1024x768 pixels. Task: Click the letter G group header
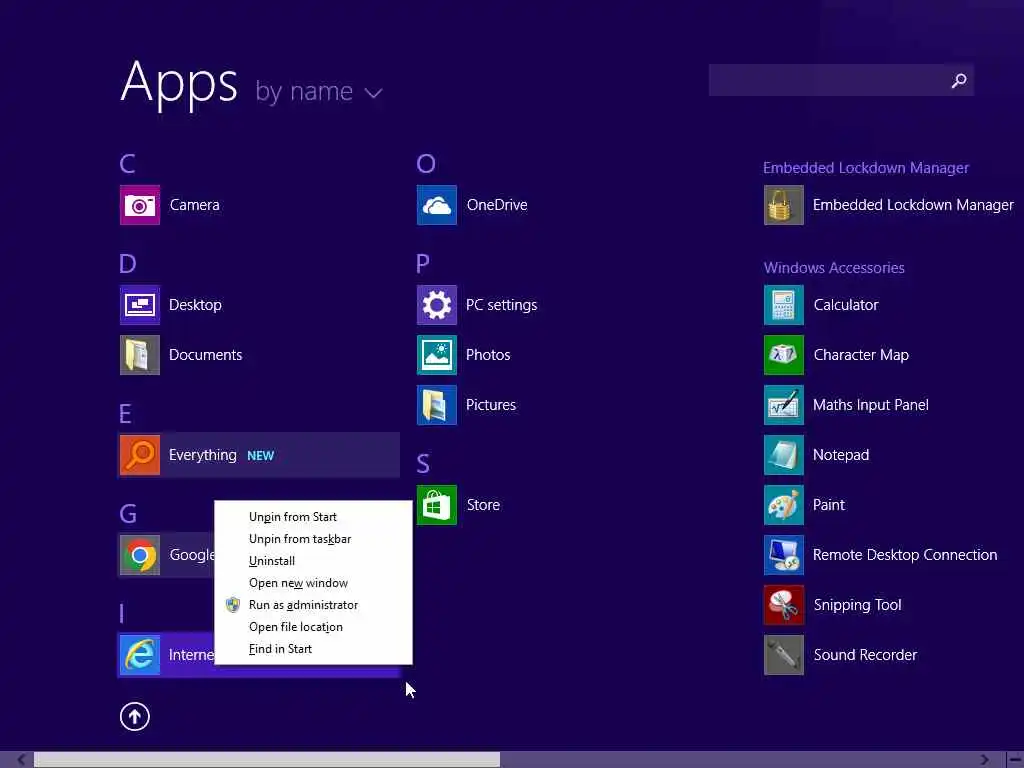[x=128, y=513]
